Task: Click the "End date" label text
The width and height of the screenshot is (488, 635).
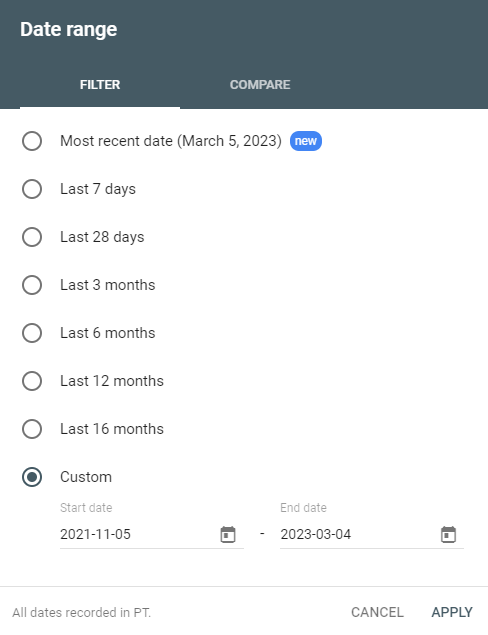Action: click(x=303, y=507)
